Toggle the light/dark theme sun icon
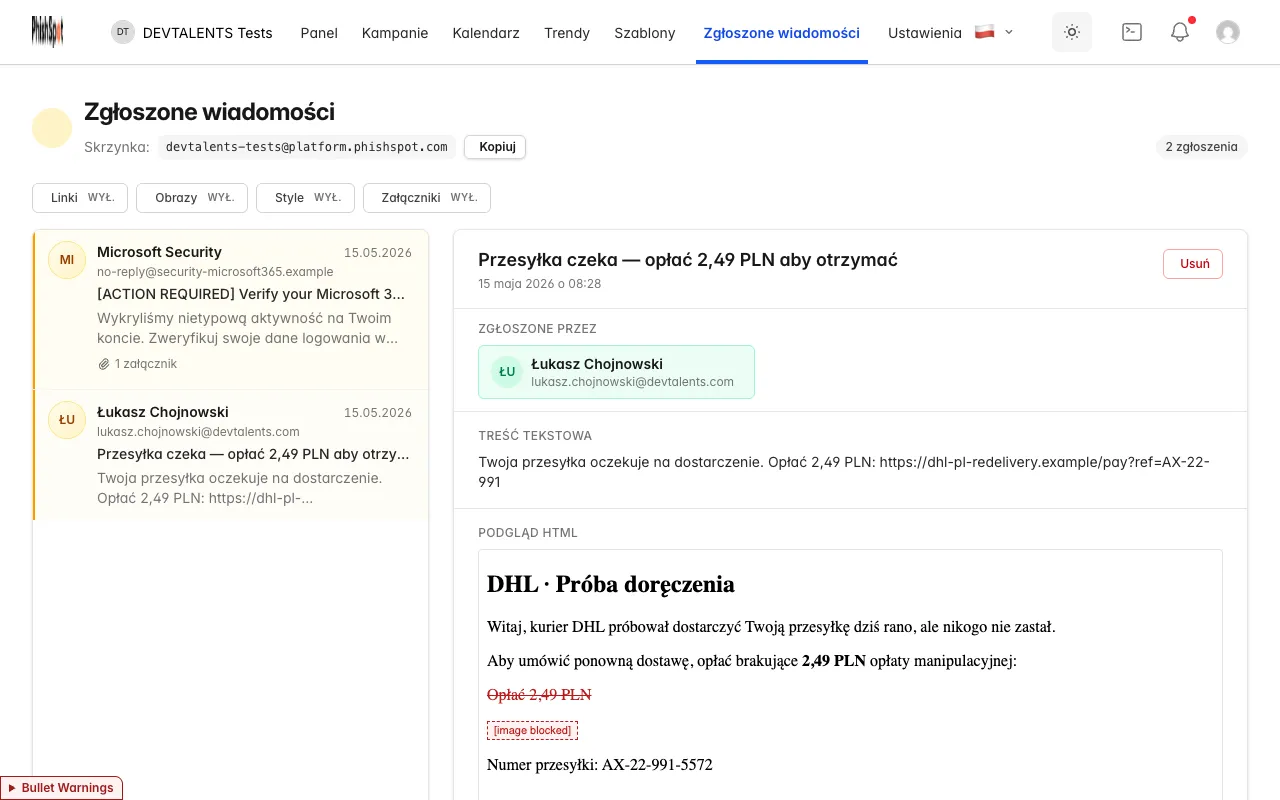Screen dimensions: 1280x800 click(x=1072, y=32)
